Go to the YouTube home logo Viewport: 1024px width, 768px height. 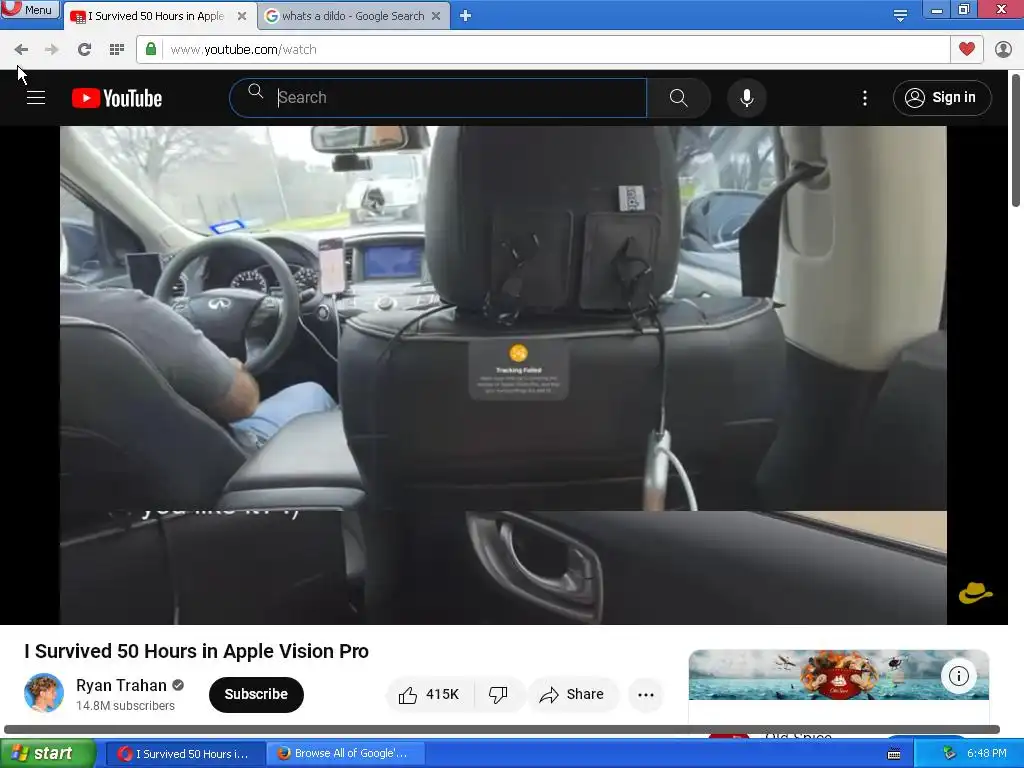pos(117,98)
